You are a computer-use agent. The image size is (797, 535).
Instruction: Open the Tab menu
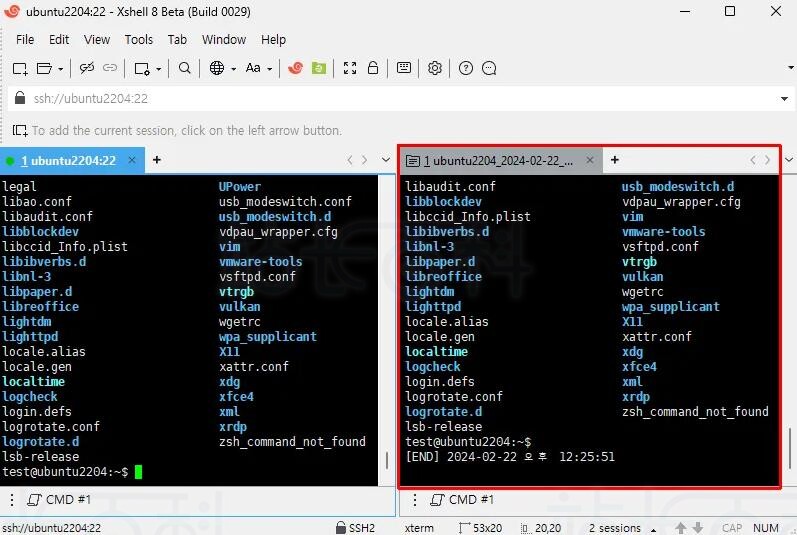point(177,40)
